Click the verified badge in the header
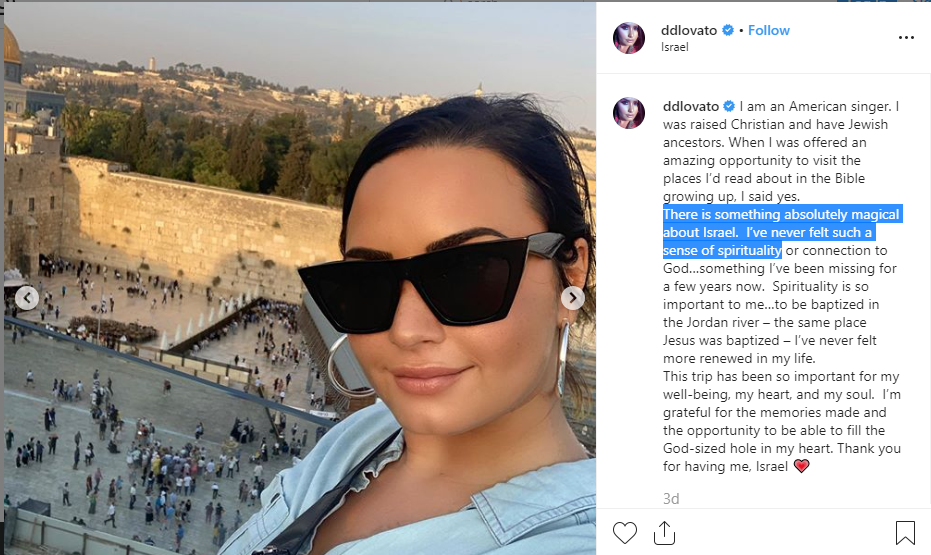Screen dimensions: 931x555 tap(728, 30)
